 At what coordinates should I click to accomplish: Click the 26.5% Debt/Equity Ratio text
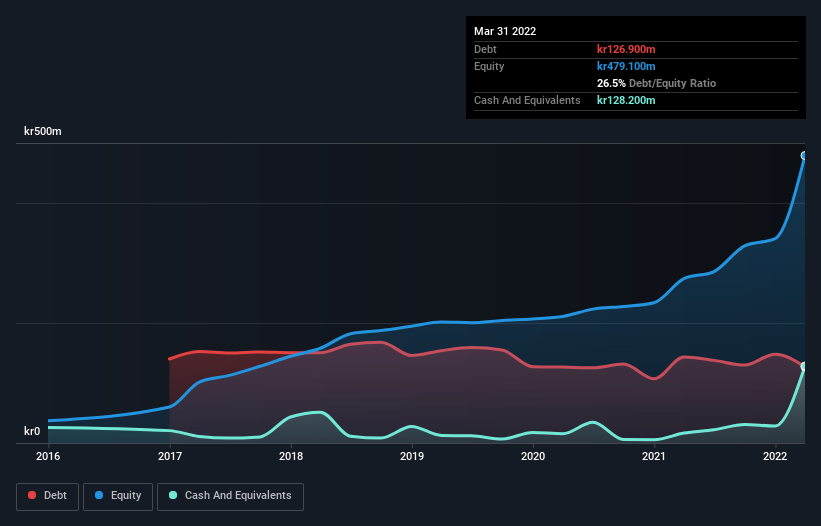tap(656, 83)
